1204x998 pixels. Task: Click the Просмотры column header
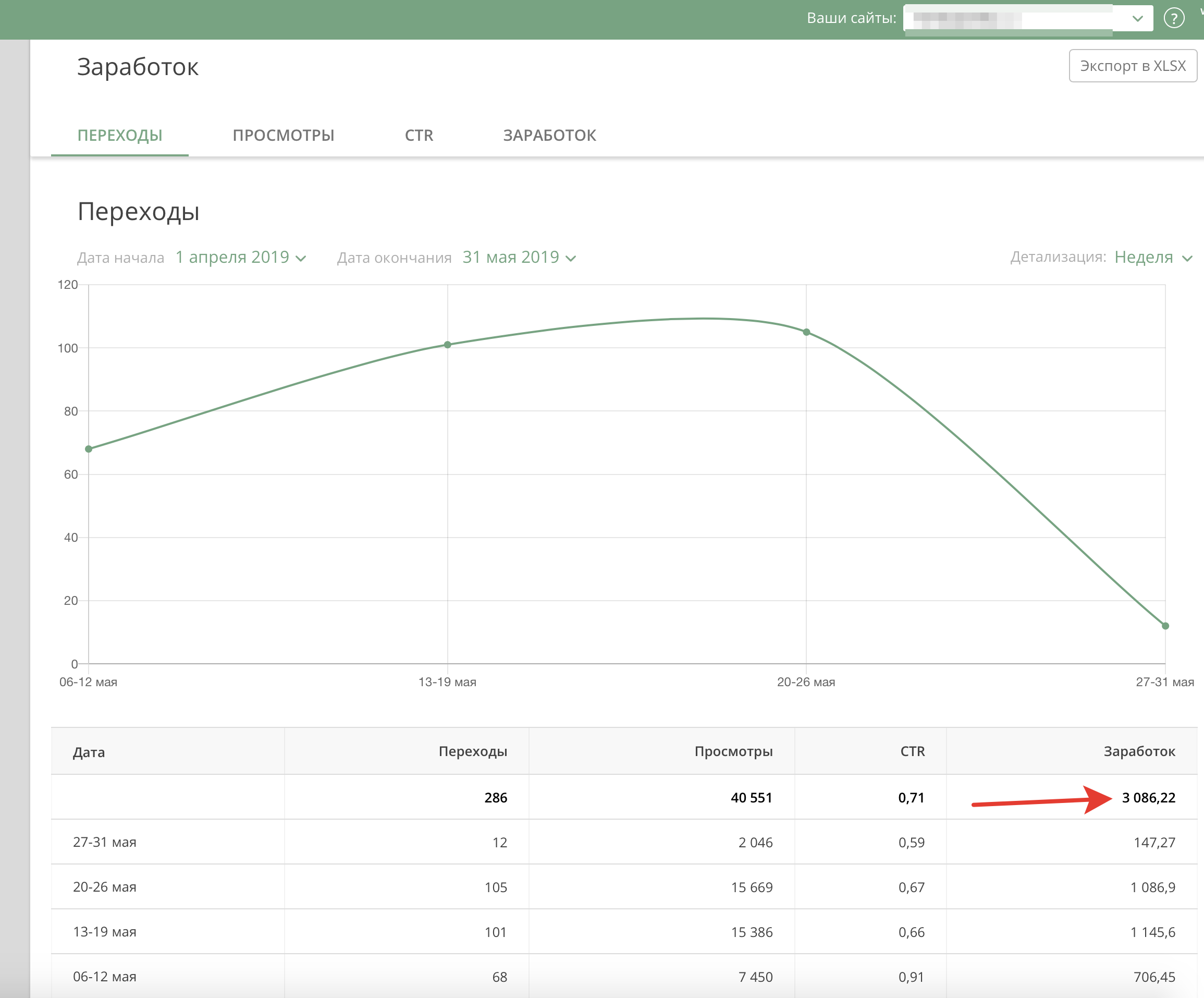click(733, 751)
